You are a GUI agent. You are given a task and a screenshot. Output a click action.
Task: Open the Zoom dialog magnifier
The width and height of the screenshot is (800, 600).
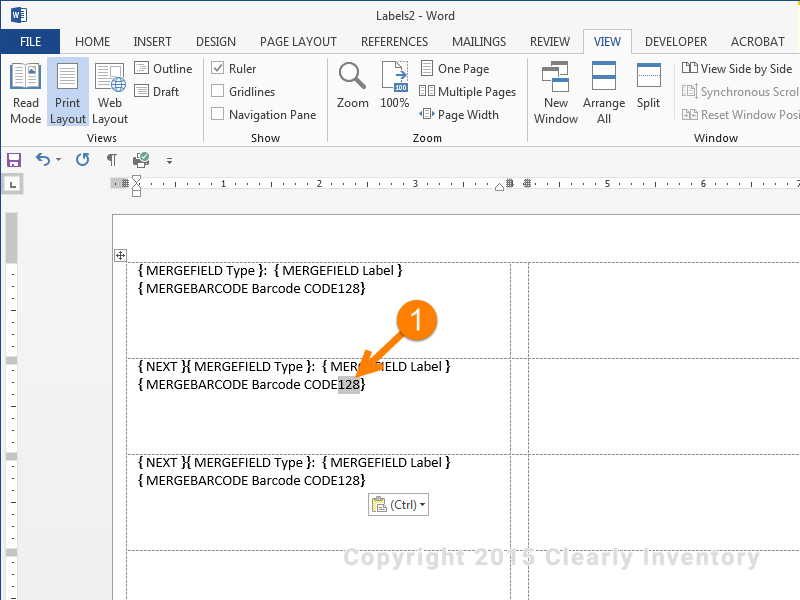pyautogui.click(x=353, y=86)
